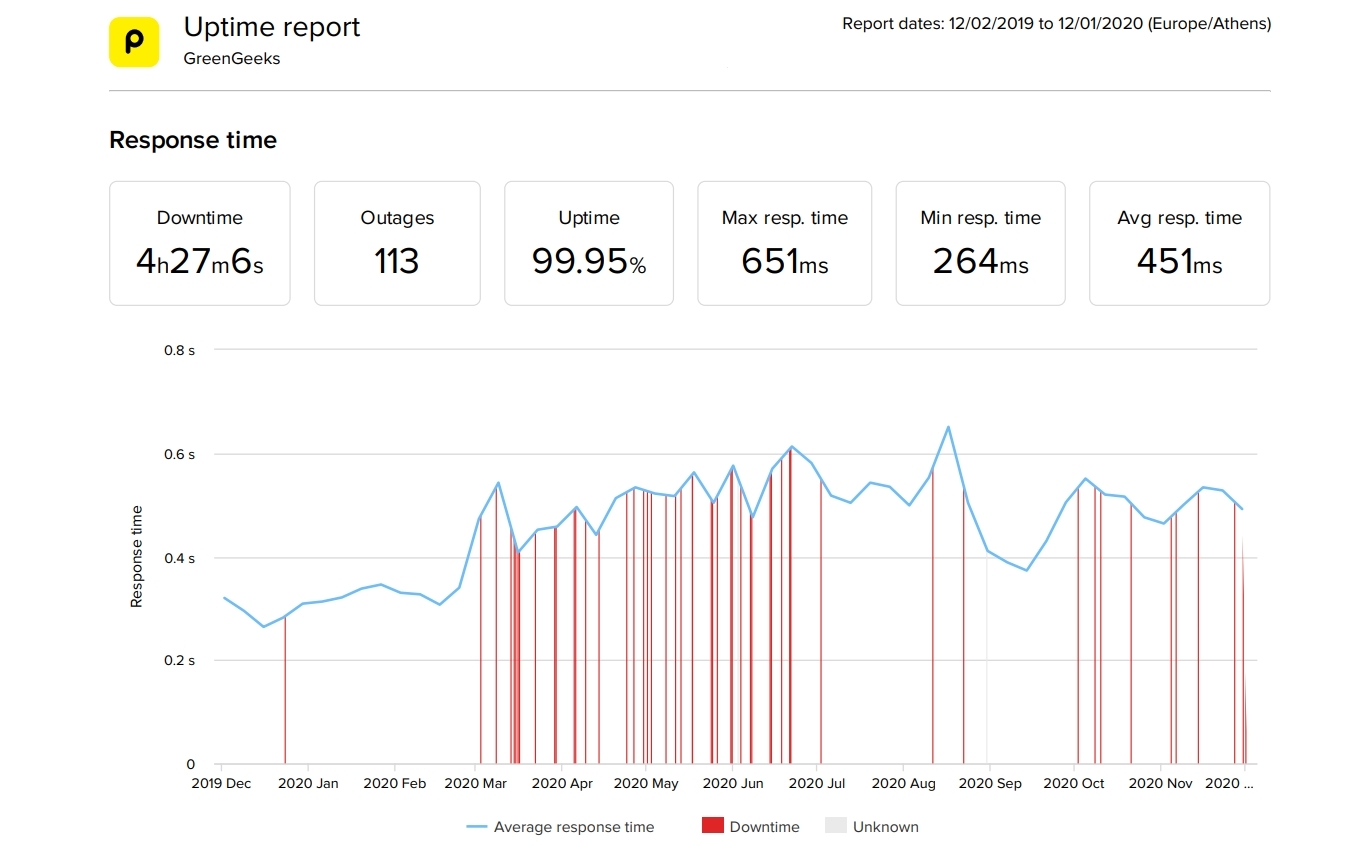Select the GreenGeeks site name
Viewport: 1364px width, 850px height.
pos(232,58)
